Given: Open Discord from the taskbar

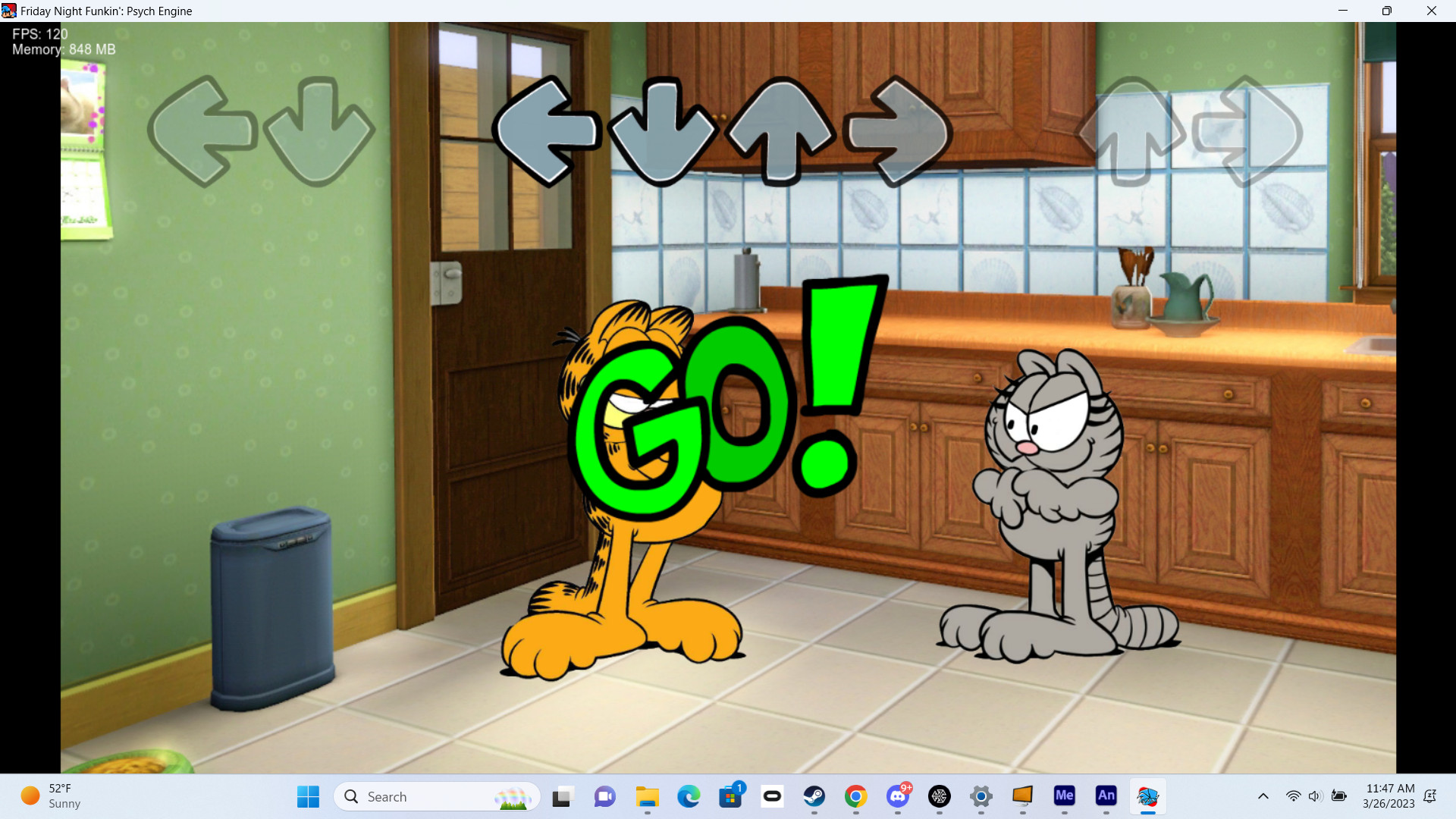Looking at the screenshot, I should click(898, 796).
